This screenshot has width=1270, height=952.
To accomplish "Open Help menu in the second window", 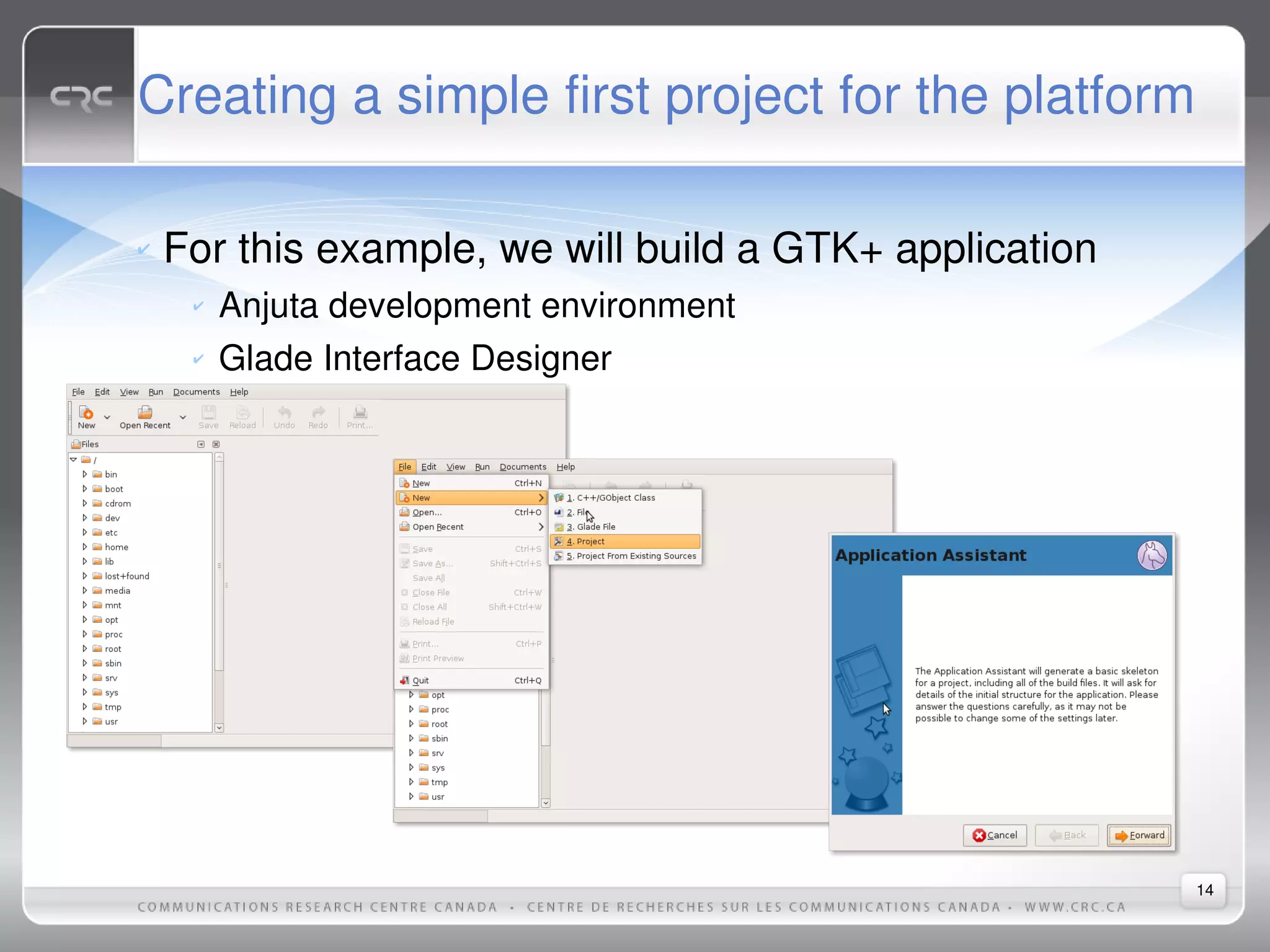I will click(566, 467).
